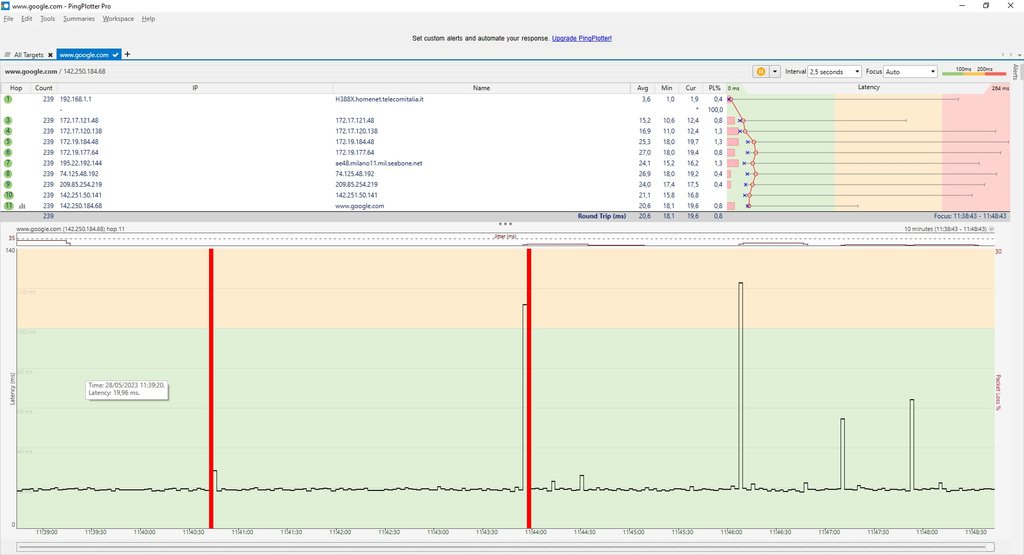
Task: Pause tracing with the orange pause button
Action: tap(760, 72)
